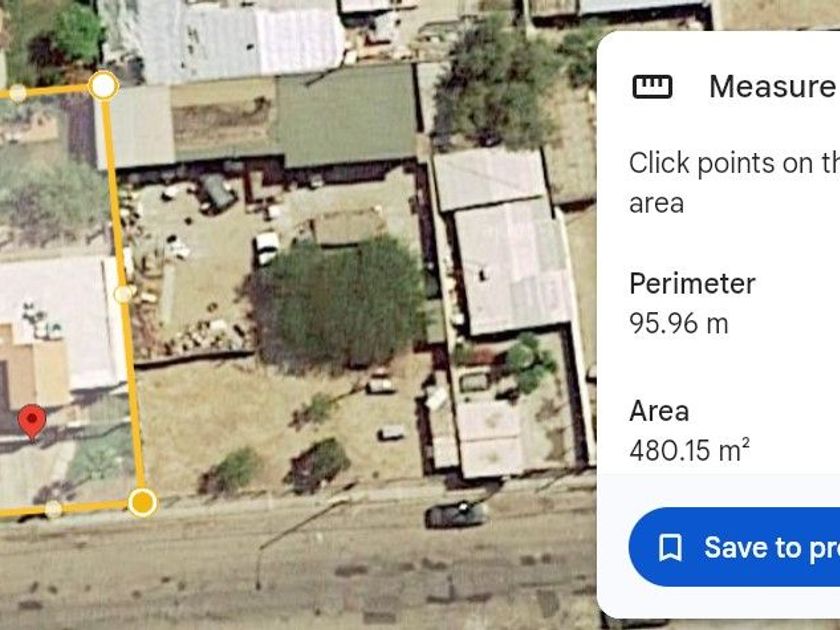The image size is (840, 630).
Task: Click the dark car on the road
Action: pos(456,515)
